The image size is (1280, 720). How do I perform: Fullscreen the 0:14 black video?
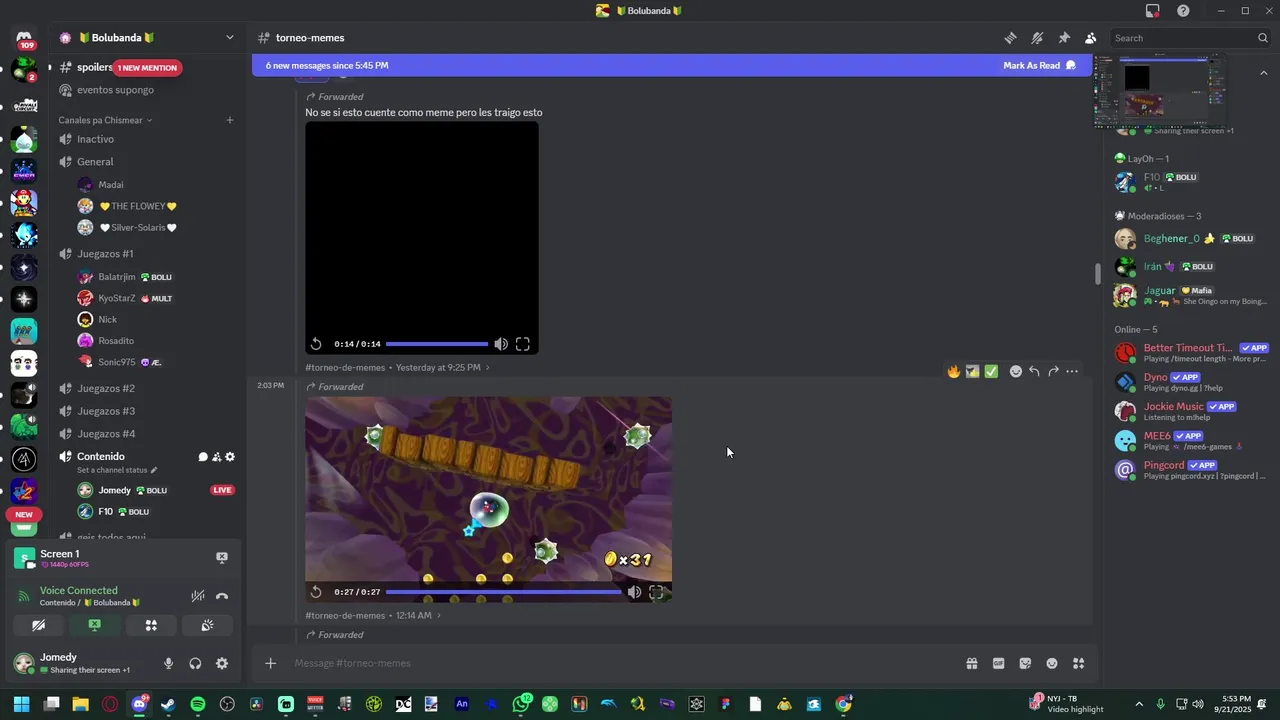pyautogui.click(x=523, y=344)
